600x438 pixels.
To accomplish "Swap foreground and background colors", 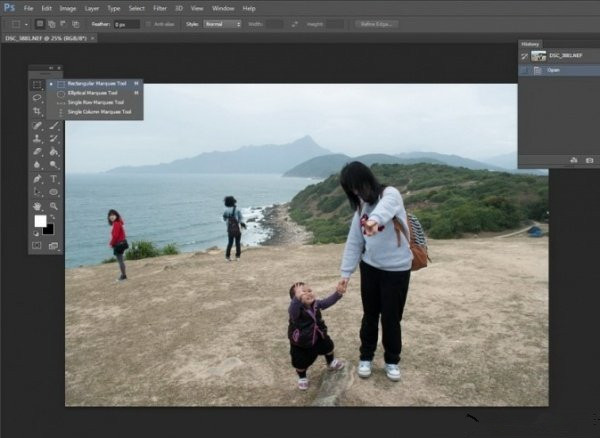I will [x=52, y=217].
